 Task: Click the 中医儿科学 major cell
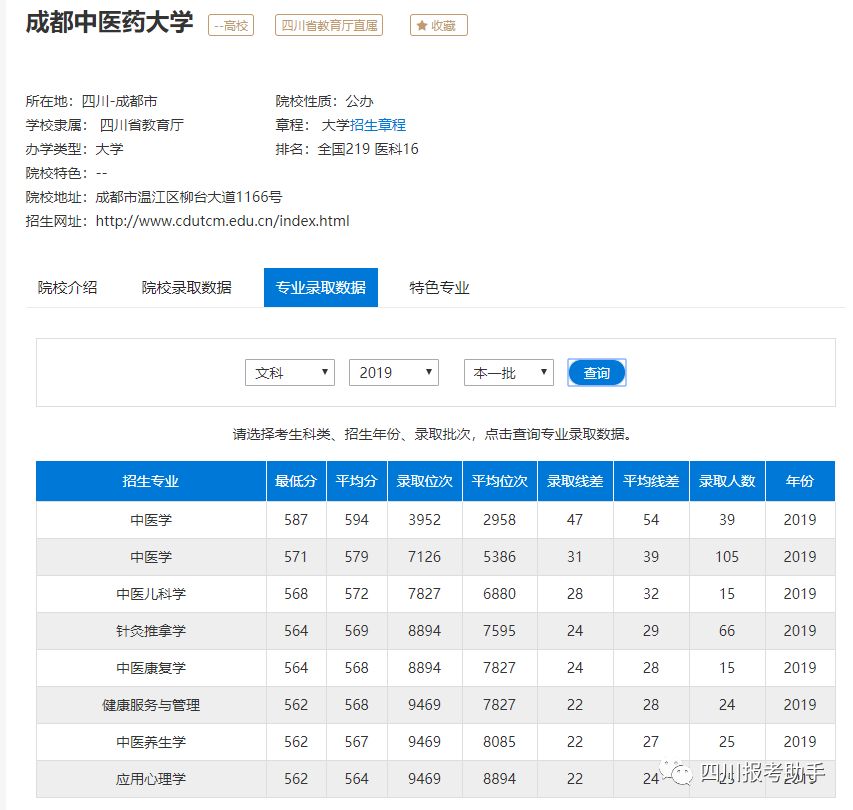point(151,594)
